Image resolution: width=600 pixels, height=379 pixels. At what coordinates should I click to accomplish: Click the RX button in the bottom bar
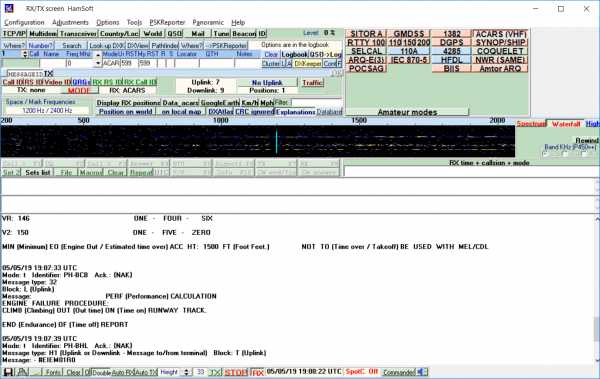(x=257, y=372)
